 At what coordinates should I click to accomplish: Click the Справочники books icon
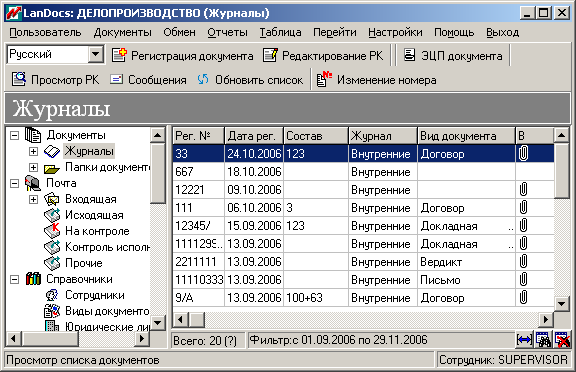click(x=33, y=279)
